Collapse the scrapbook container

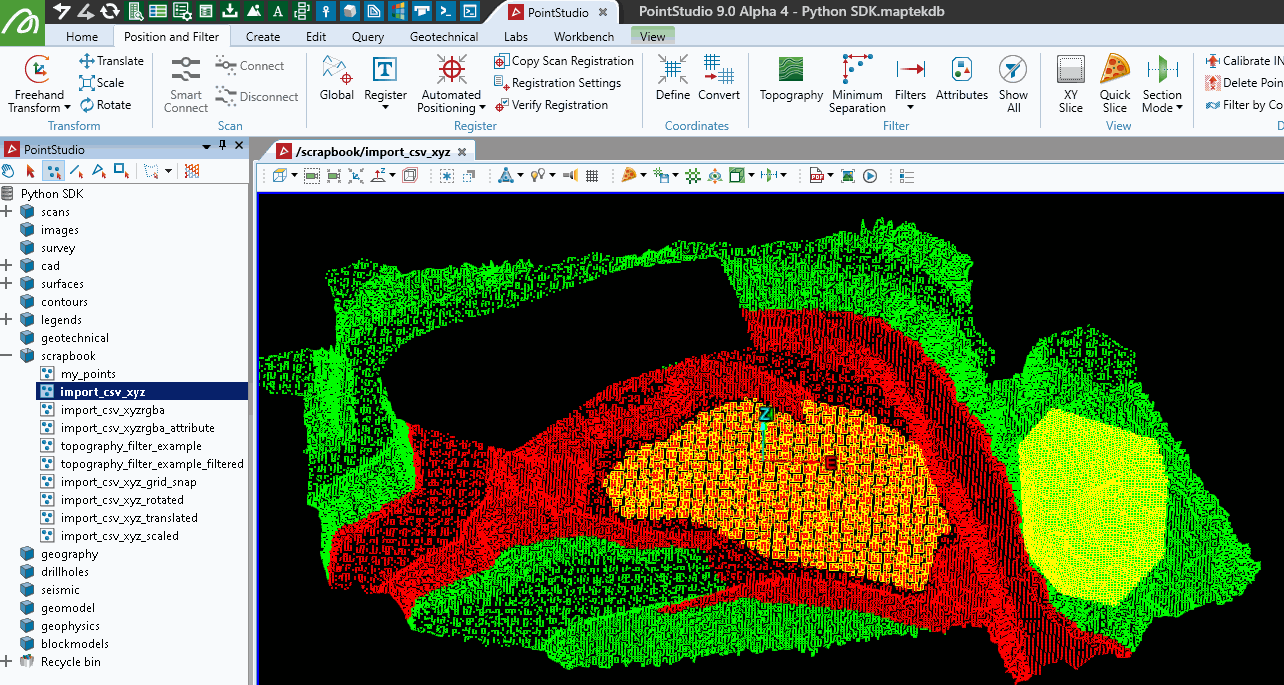pyautogui.click(x=7, y=356)
